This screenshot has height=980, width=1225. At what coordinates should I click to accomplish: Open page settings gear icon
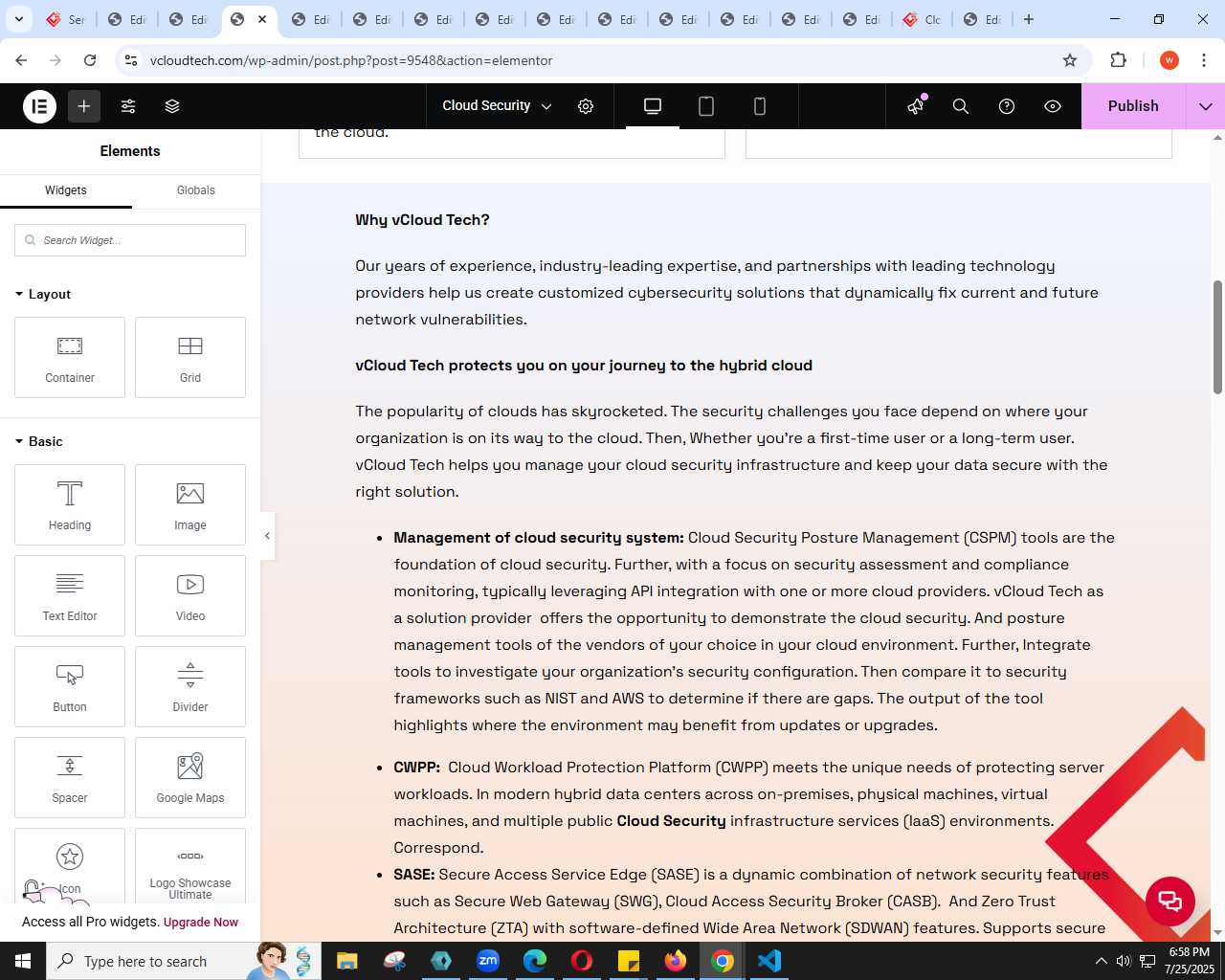point(586,106)
